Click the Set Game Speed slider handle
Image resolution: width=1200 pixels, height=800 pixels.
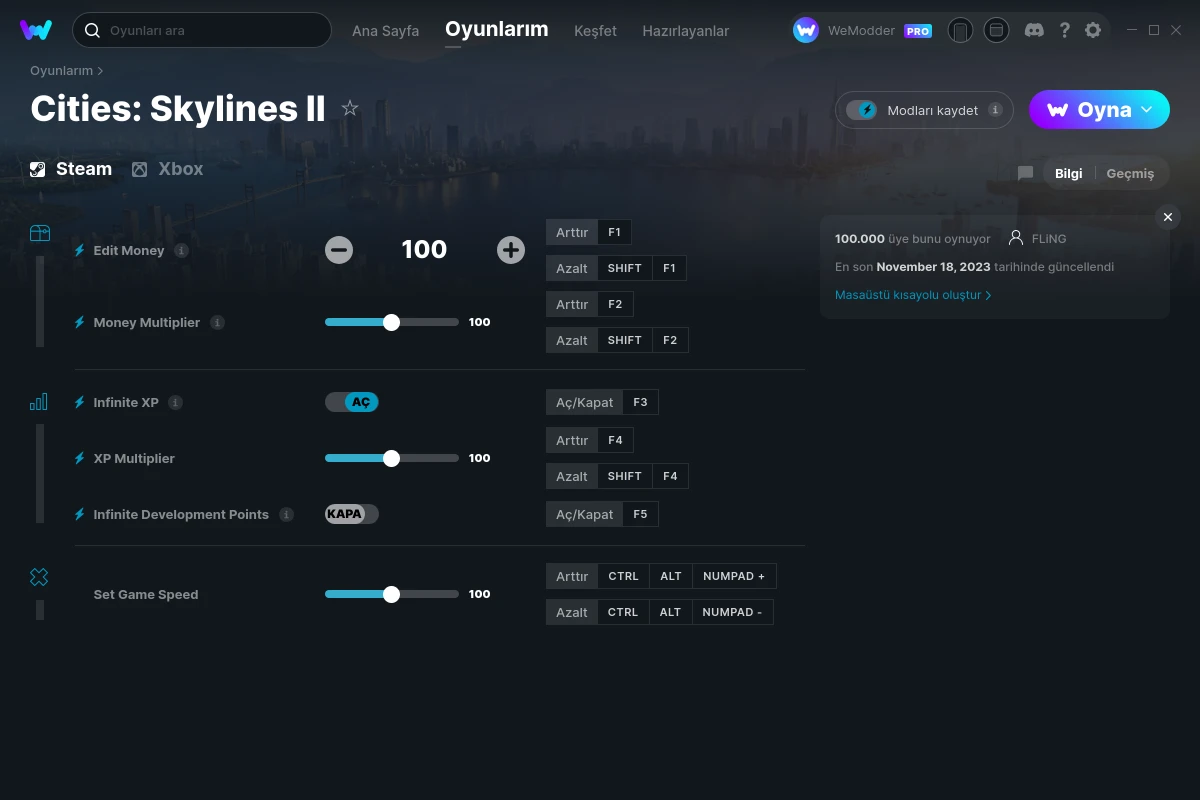click(x=391, y=594)
